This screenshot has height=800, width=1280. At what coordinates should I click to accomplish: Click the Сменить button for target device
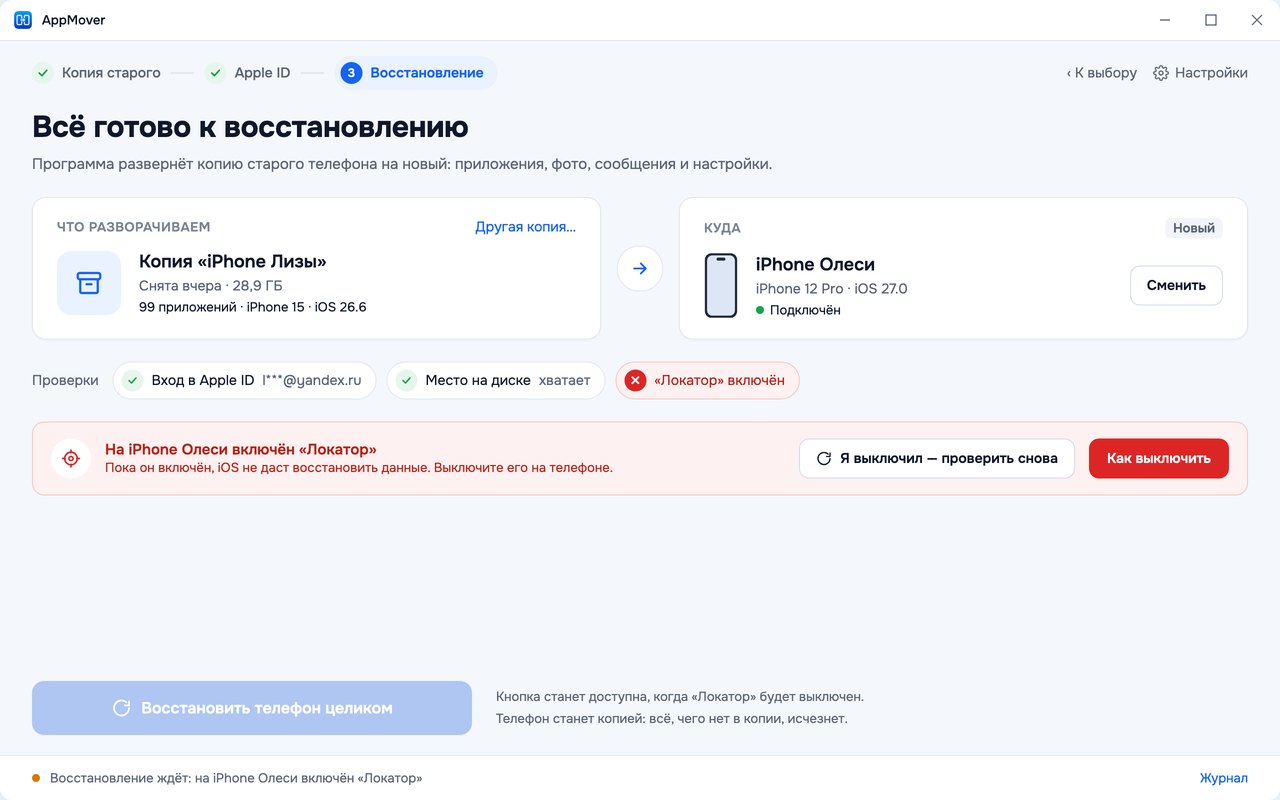coord(1176,285)
